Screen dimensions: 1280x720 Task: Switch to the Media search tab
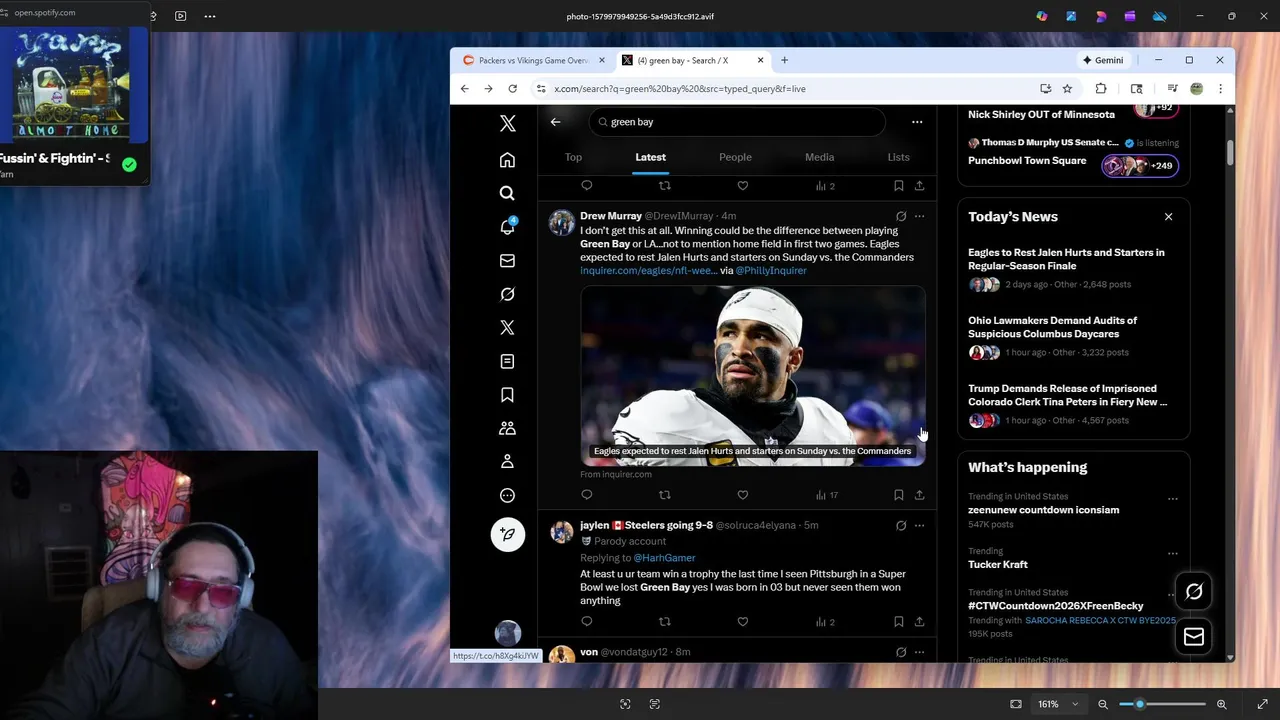(x=819, y=157)
